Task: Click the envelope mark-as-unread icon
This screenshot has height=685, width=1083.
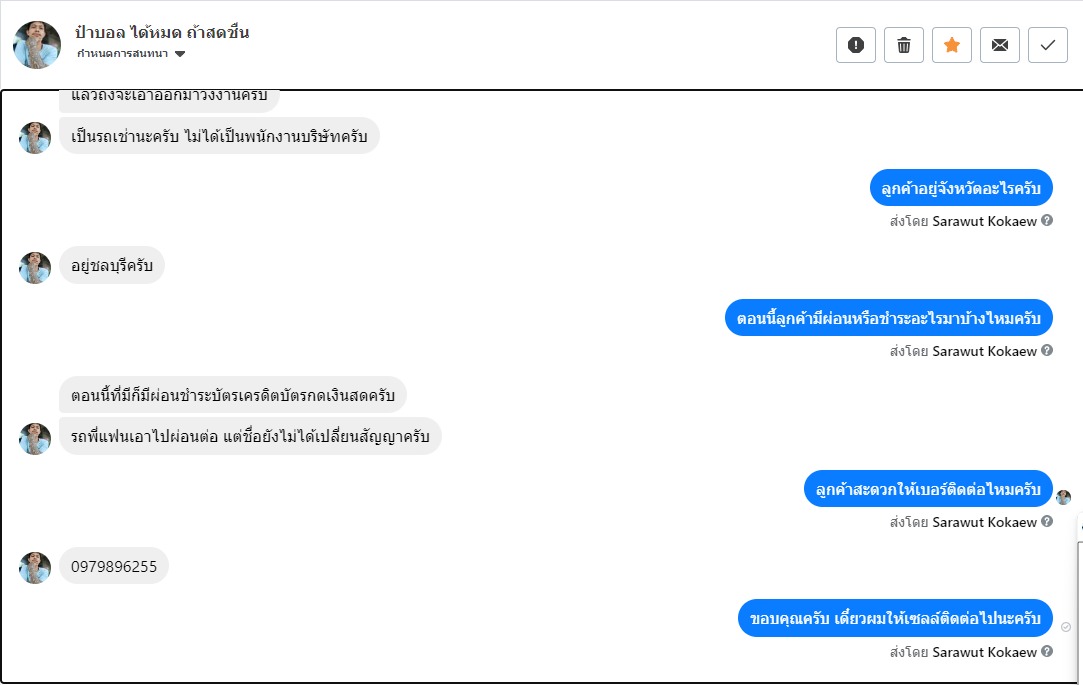Action: click(x=1000, y=45)
